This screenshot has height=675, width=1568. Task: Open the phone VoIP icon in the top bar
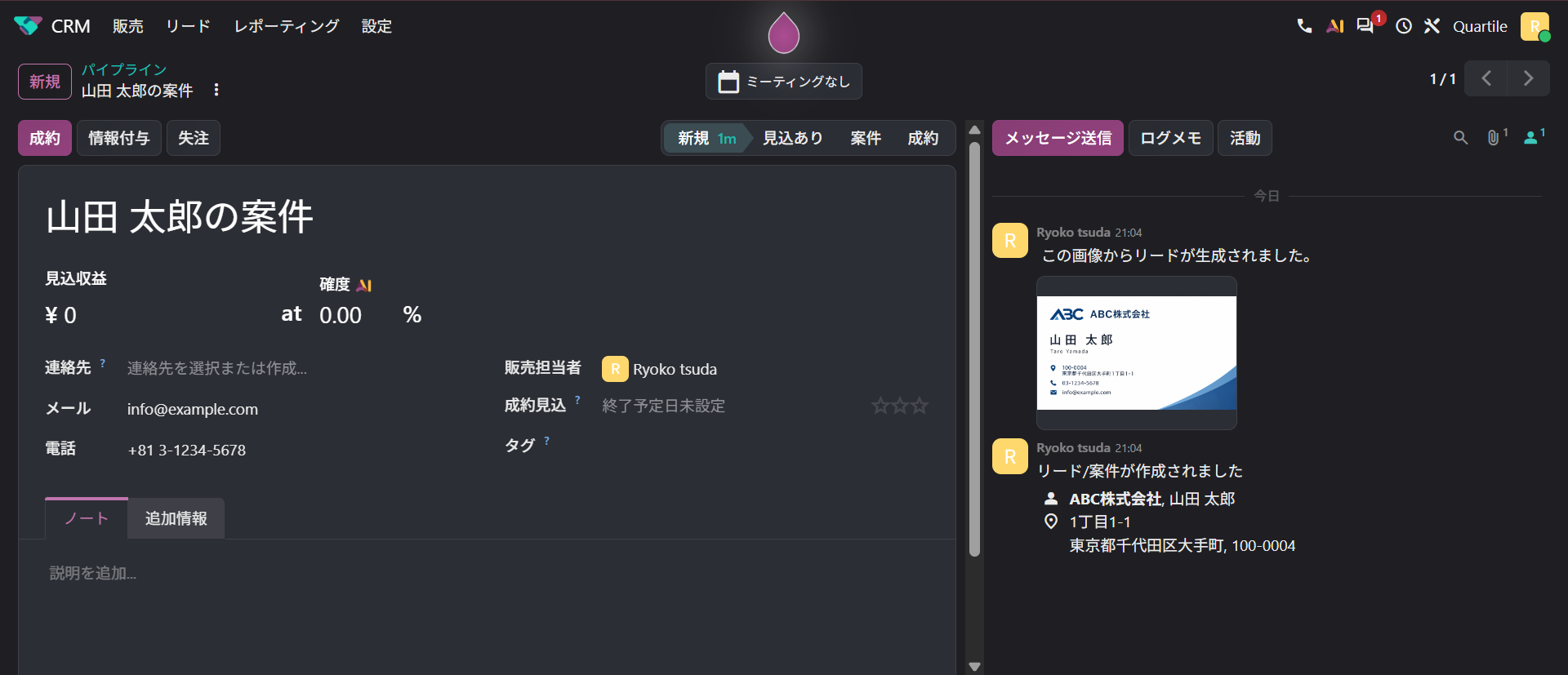(x=1304, y=26)
